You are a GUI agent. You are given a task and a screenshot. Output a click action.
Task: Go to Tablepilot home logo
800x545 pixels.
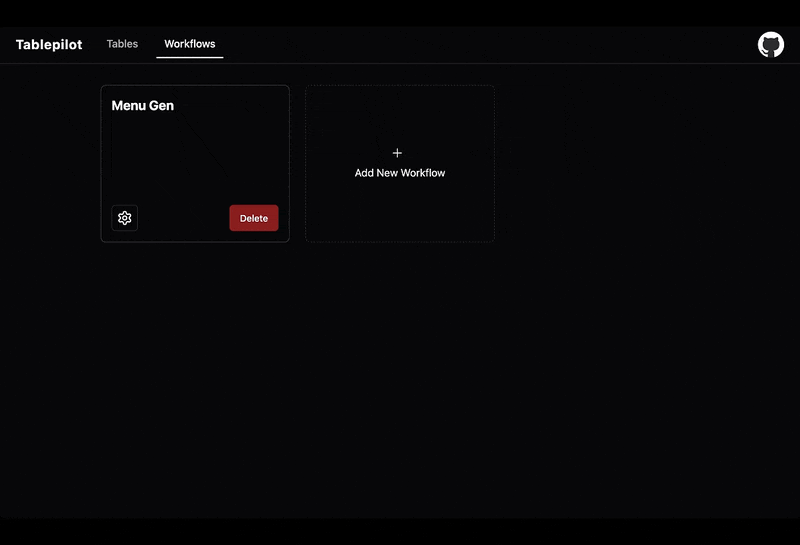[x=49, y=44]
